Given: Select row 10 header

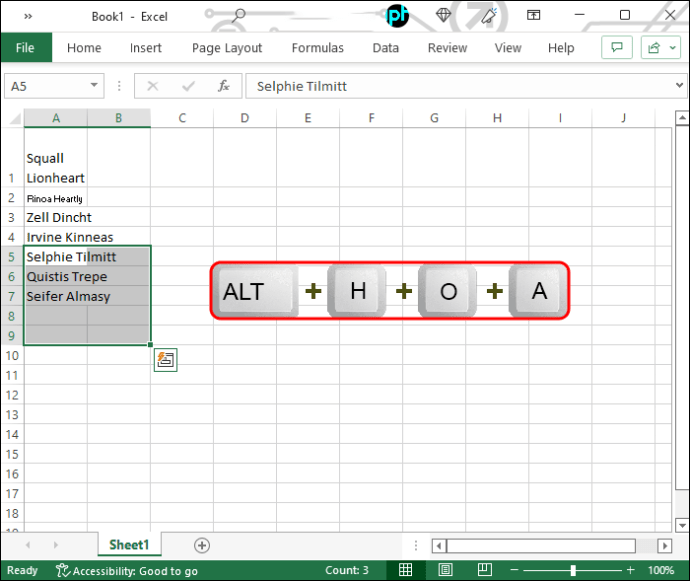Looking at the screenshot, I should [x=12, y=355].
